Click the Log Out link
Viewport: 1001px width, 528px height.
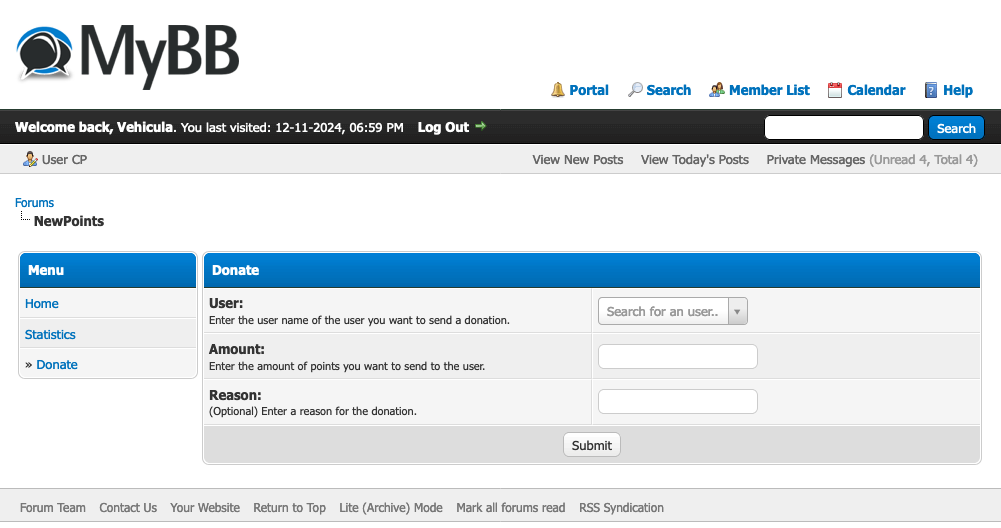pos(443,127)
